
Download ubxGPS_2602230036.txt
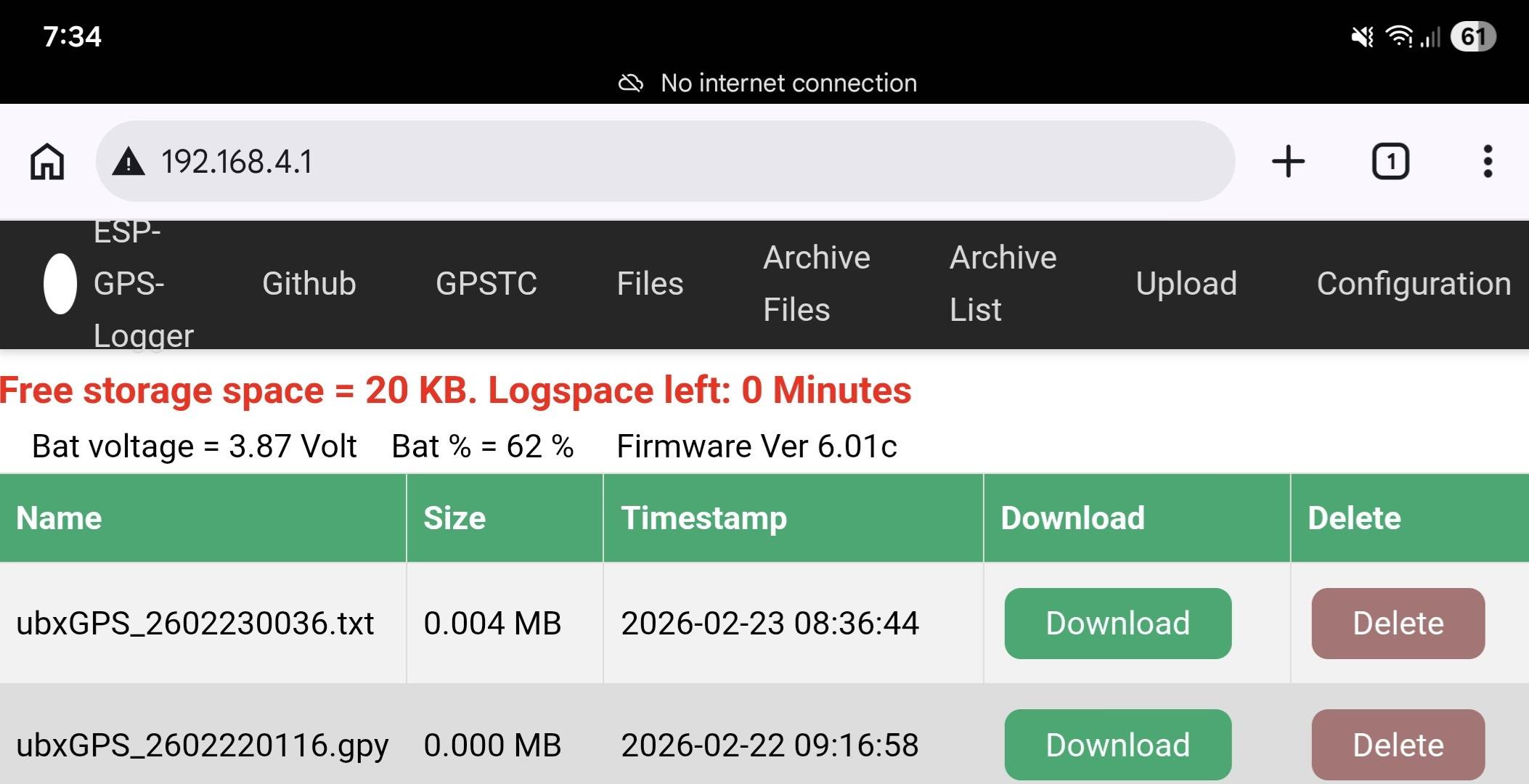coord(1117,623)
